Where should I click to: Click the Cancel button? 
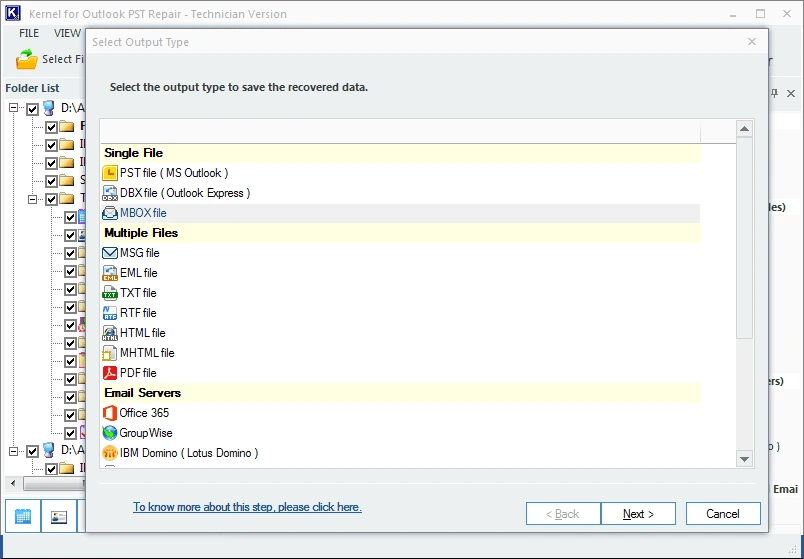(723, 514)
